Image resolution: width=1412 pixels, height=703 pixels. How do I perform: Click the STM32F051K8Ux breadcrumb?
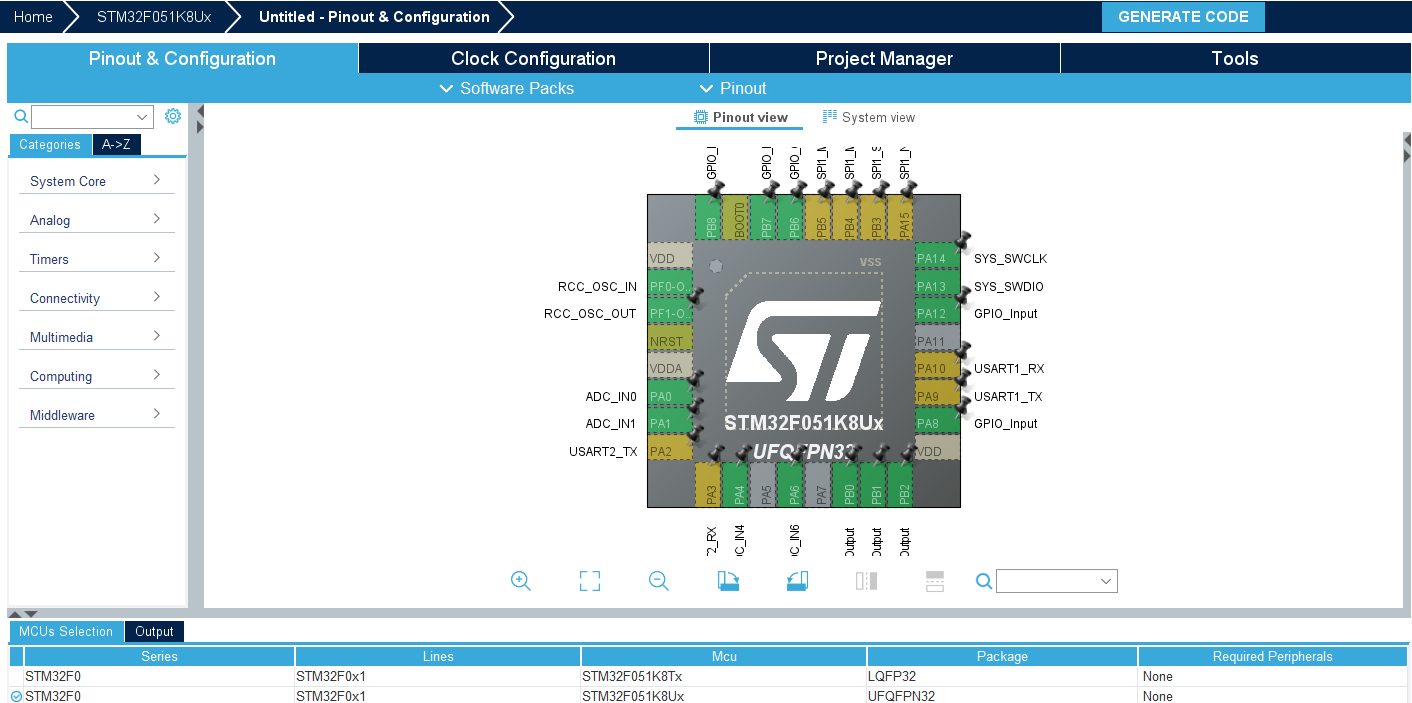(x=154, y=17)
